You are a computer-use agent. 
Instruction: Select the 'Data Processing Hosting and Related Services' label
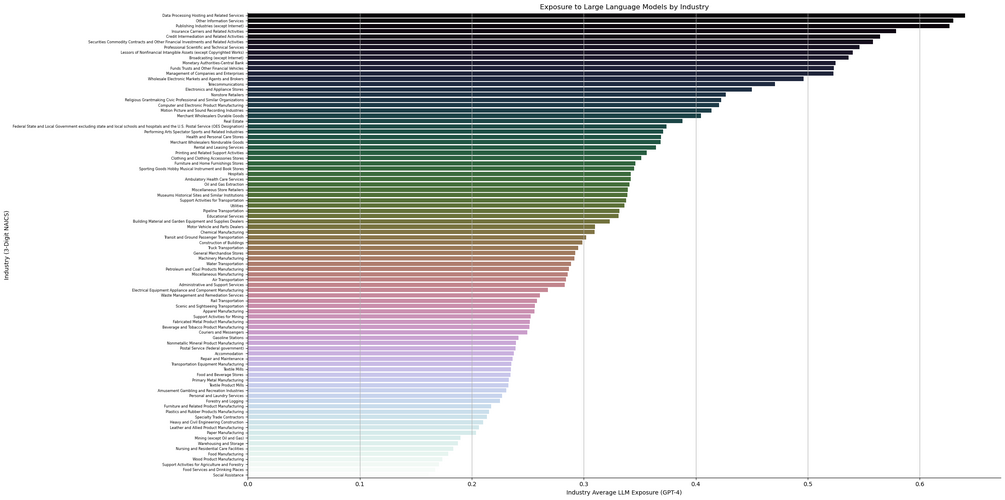click(x=203, y=15)
